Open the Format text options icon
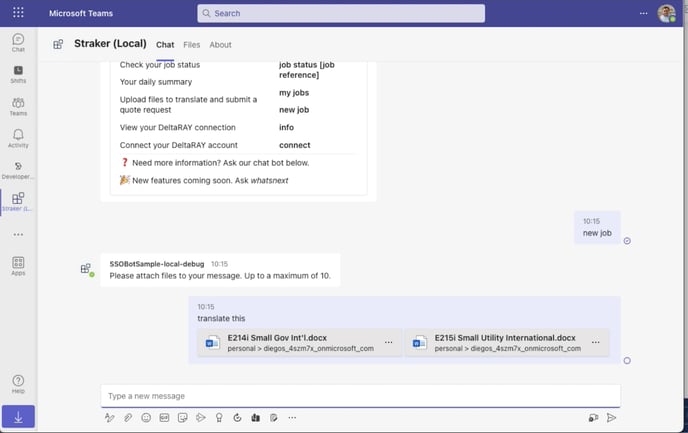688x433 pixels. 110,418
